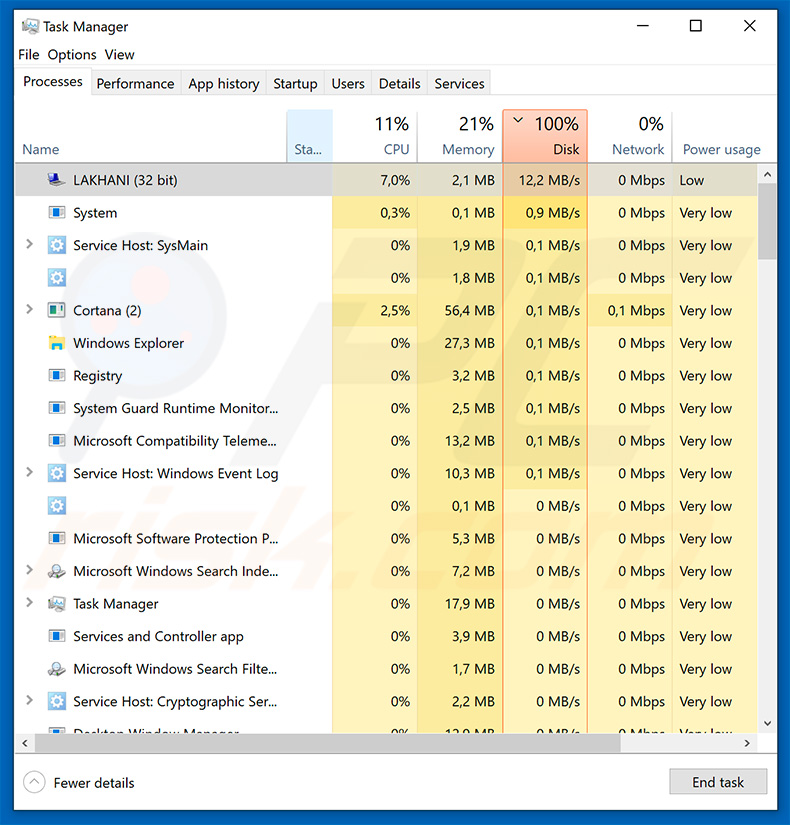The image size is (790, 825).
Task: Expand the Task Manager process group
Action: click(29, 603)
